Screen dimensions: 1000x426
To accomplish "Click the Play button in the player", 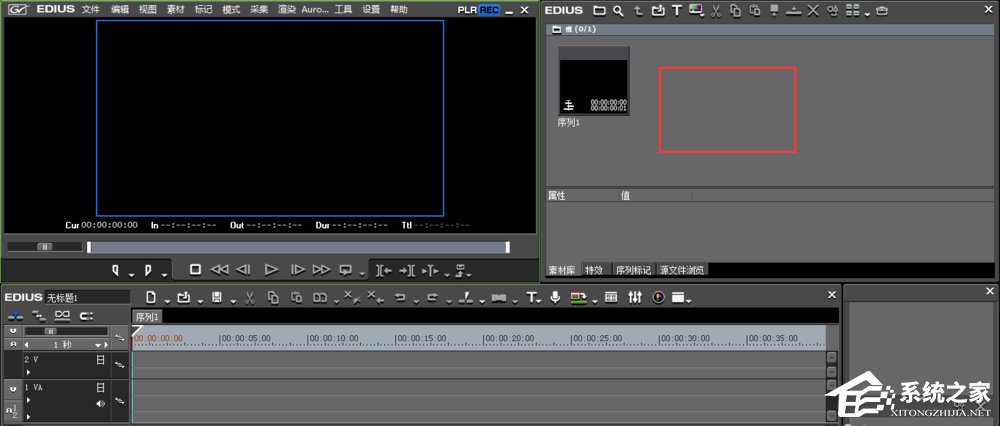I will [x=271, y=270].
